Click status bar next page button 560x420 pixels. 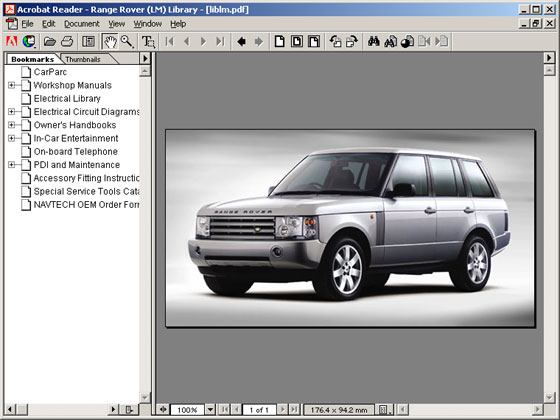click(282, 409)
